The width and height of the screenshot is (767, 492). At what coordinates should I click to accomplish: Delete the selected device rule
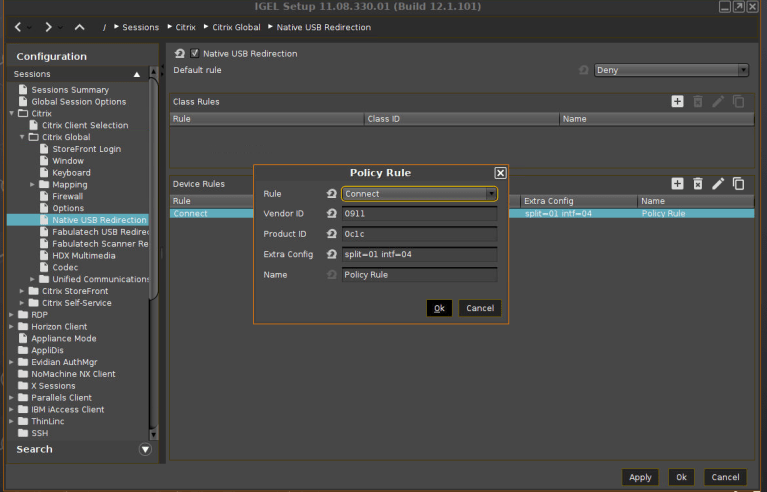coord(698,183)
